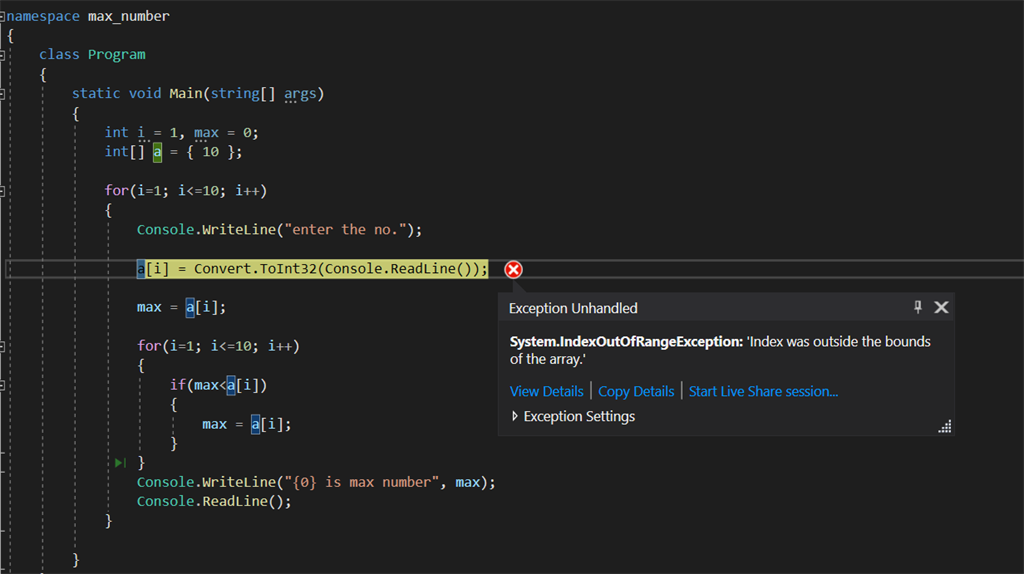Screen dimensions: 1024x574
Task: Click the 'if(max<a[i])' line
Action: (x=219, y=385)
